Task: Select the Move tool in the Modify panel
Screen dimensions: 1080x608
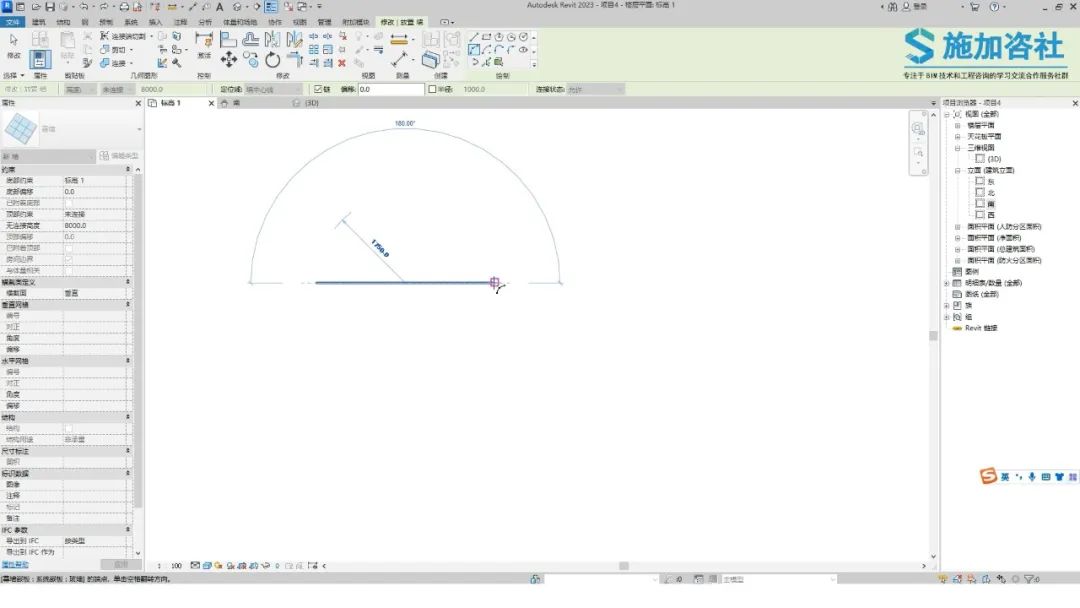Action: coord(228,60)
